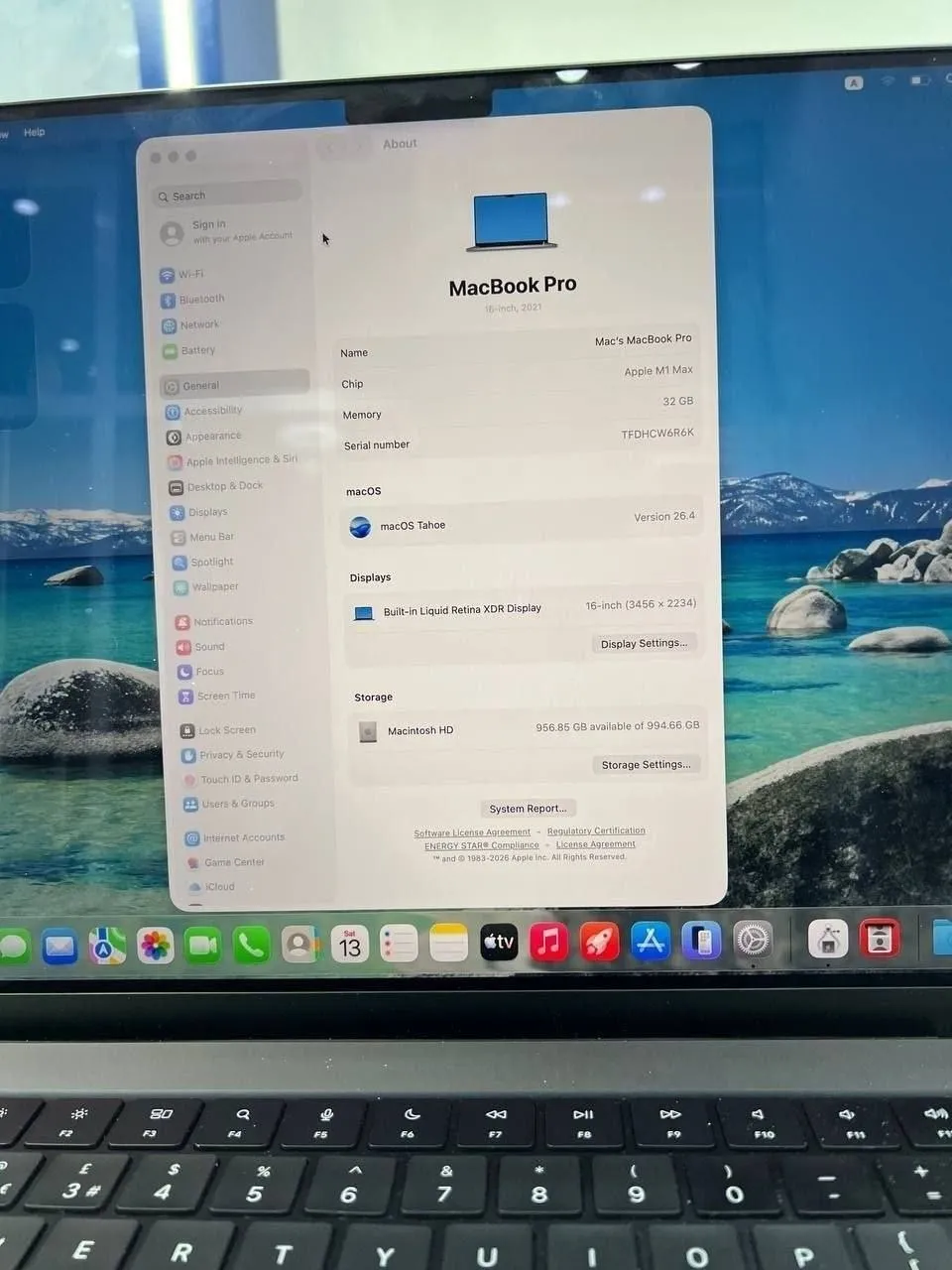
Task: Open the Regulatory Certification link
Action: pos(596,831)
